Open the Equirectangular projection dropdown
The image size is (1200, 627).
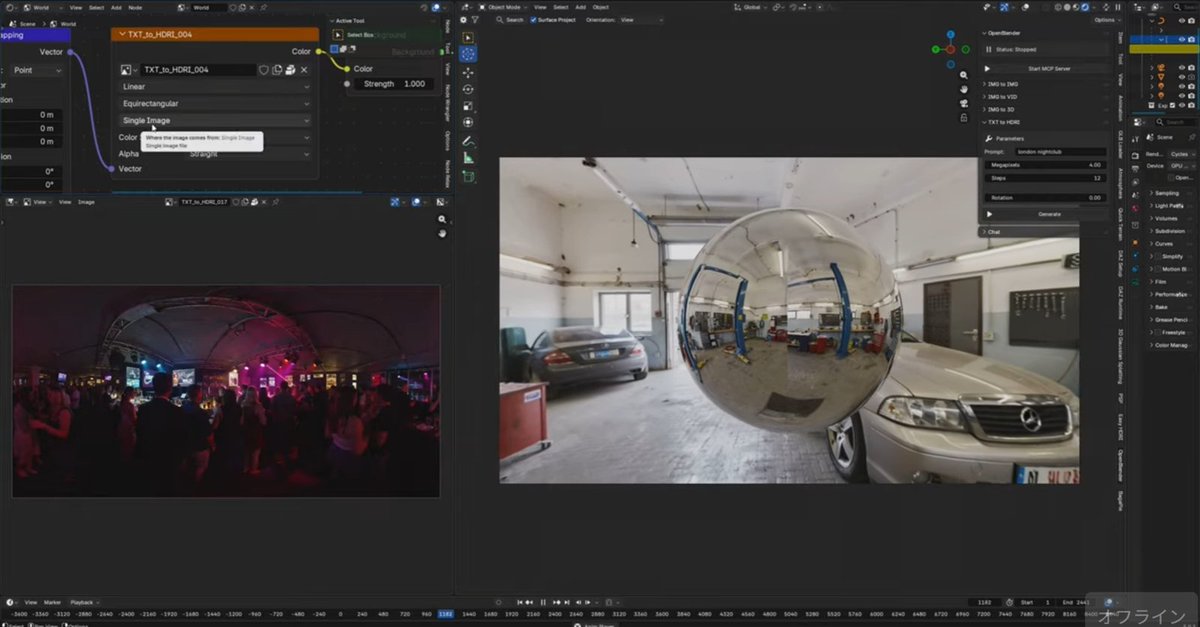[215, 104]
